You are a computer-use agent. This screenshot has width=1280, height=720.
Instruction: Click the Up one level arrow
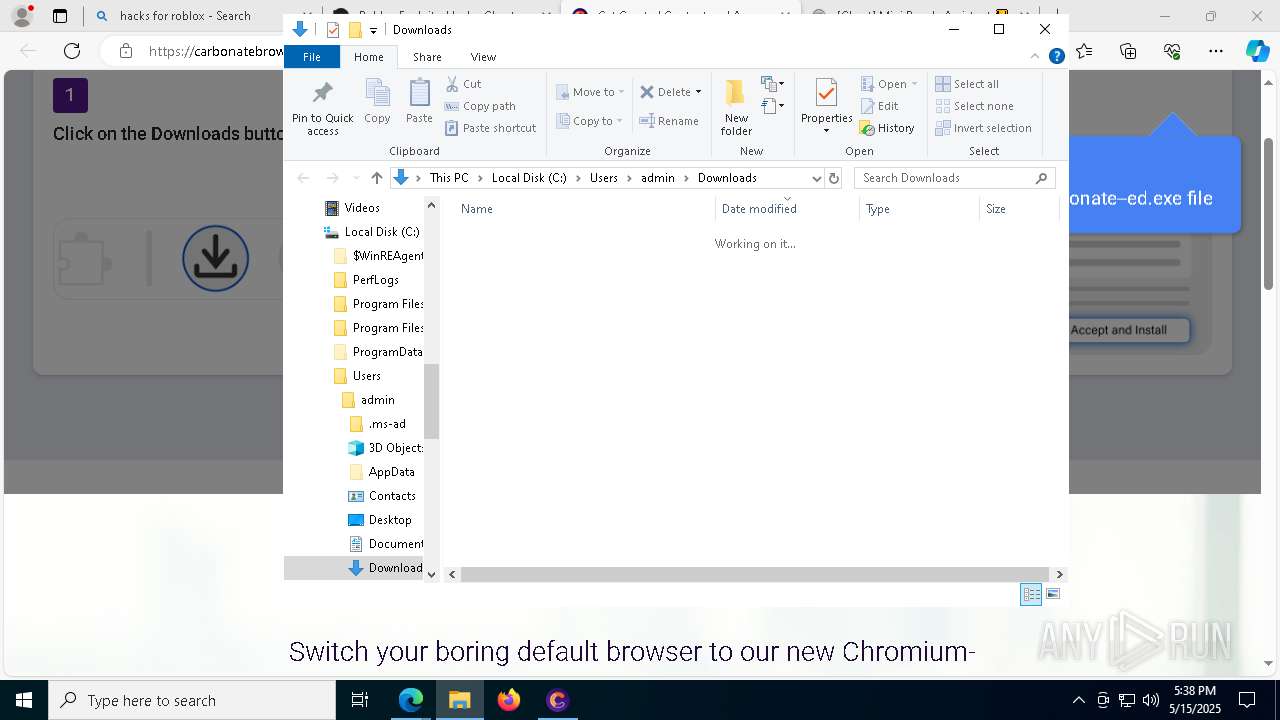coord(376,178)
